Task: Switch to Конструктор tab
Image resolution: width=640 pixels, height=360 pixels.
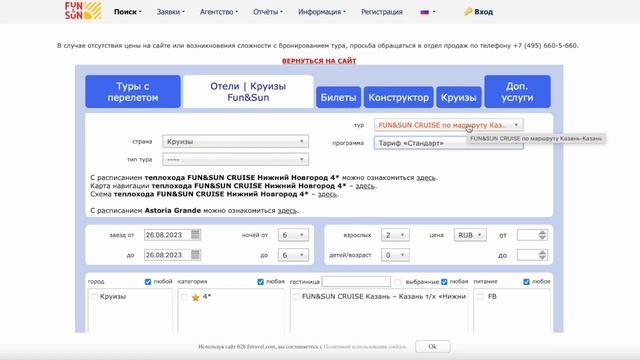Action: (x=398, y=97)
